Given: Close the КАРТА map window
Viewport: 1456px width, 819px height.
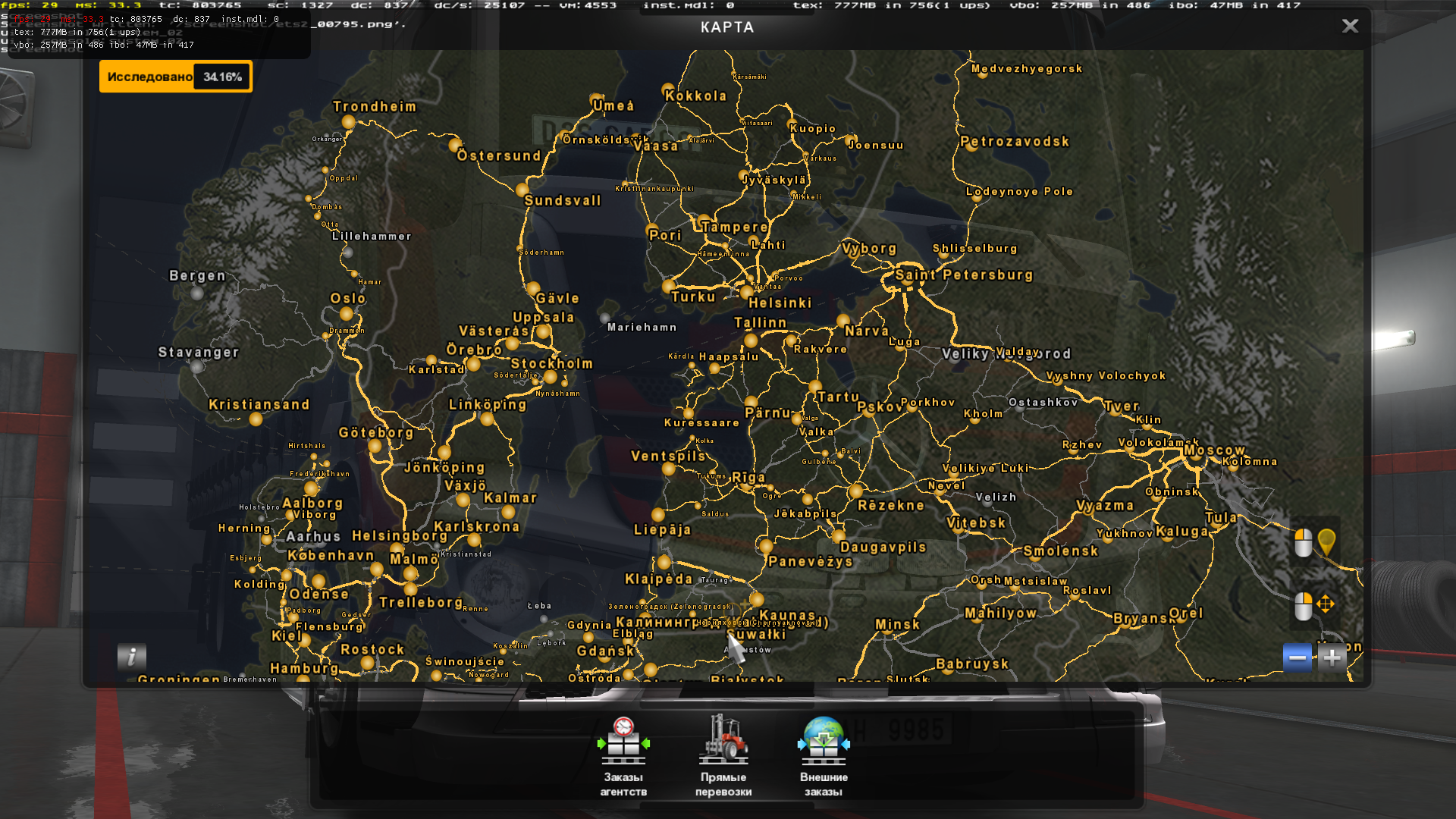Looking at the screenshot, I should [x=1350, y=27].
